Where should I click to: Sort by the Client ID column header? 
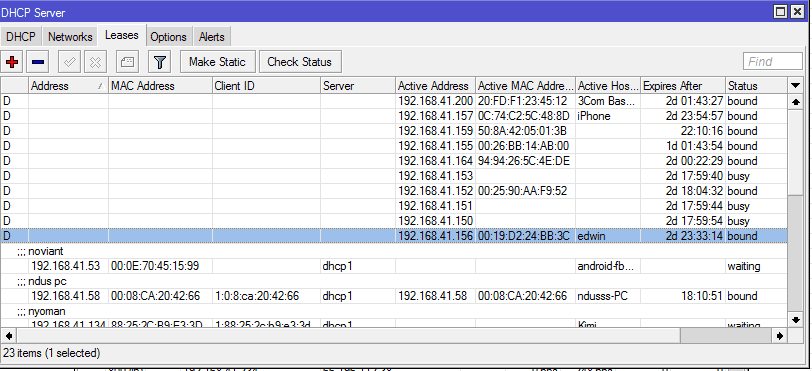pyautogui.click(x=267, y=86)
